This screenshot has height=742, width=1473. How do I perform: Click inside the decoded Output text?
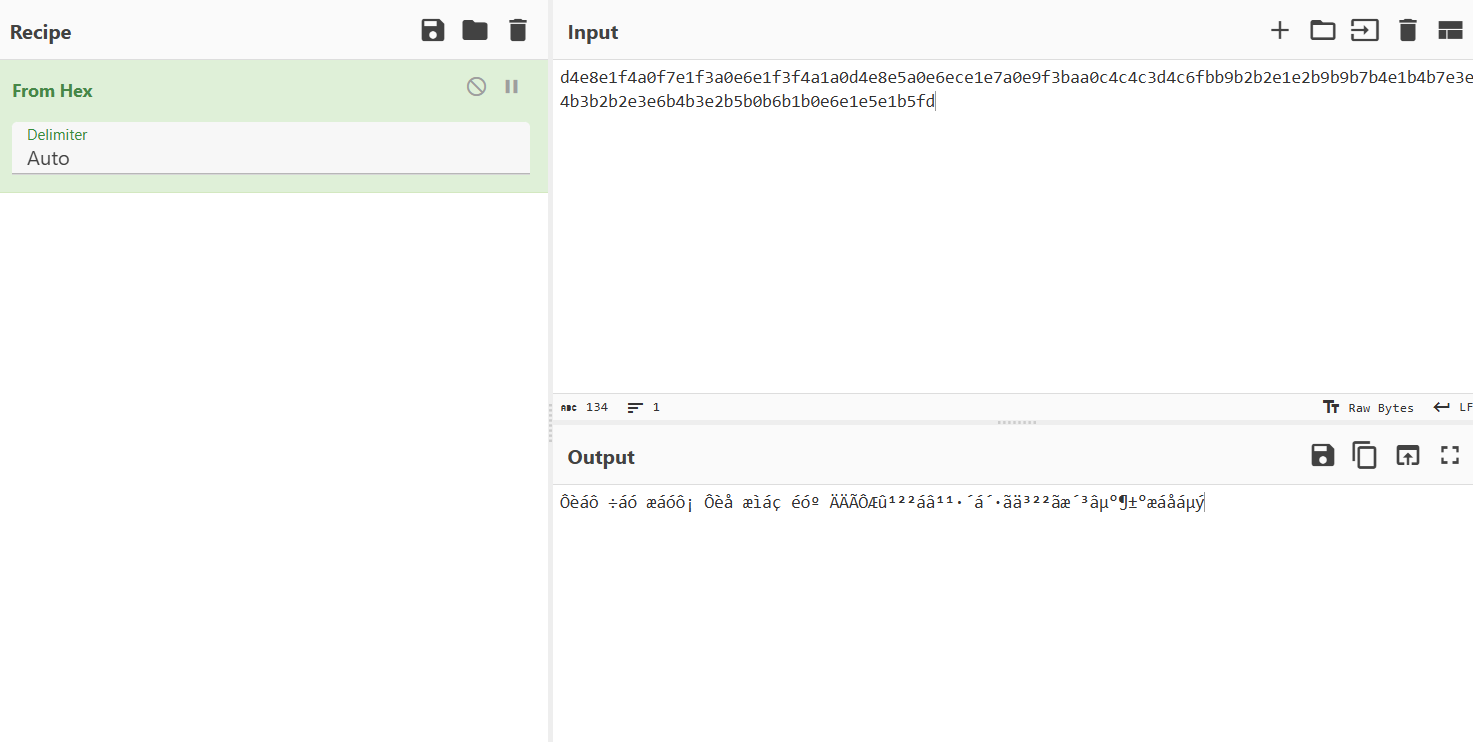coord(883,503)
